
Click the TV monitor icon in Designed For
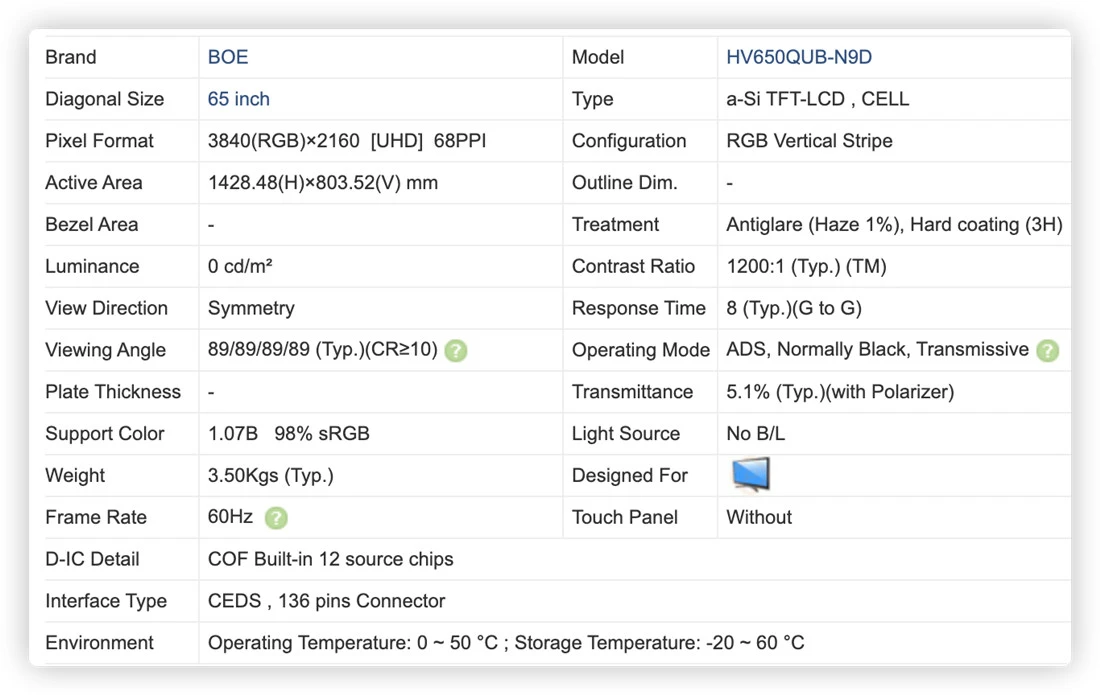click(751, 474)
